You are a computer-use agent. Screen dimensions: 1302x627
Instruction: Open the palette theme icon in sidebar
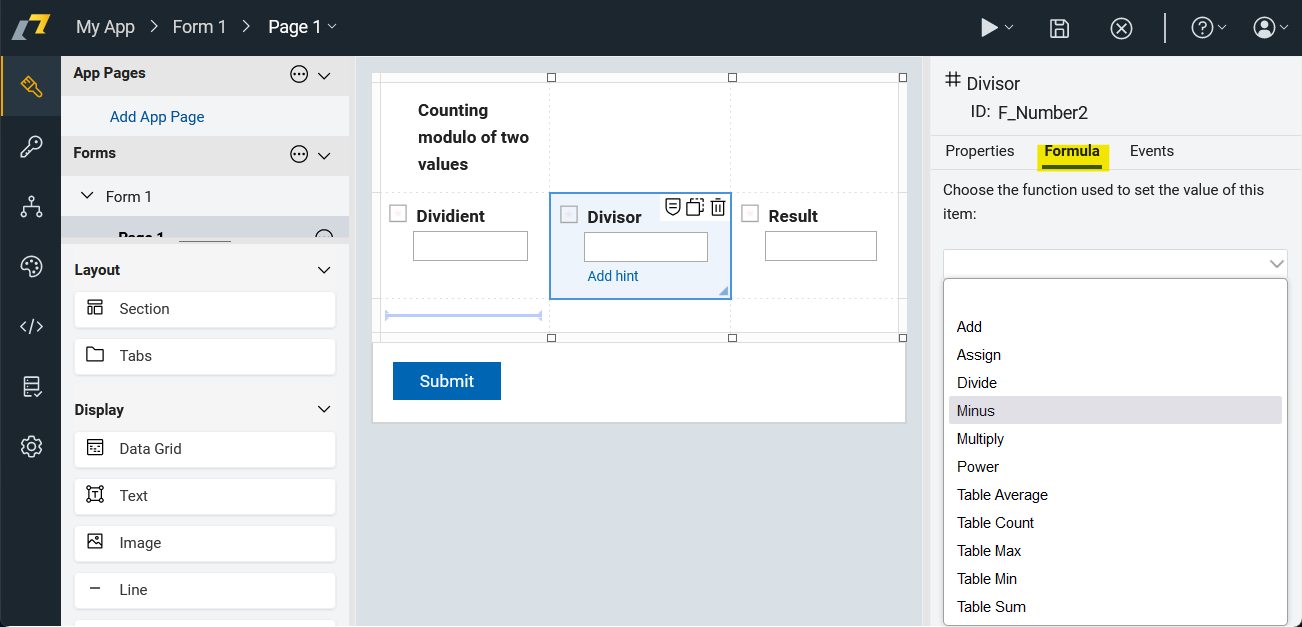point(31,266)
